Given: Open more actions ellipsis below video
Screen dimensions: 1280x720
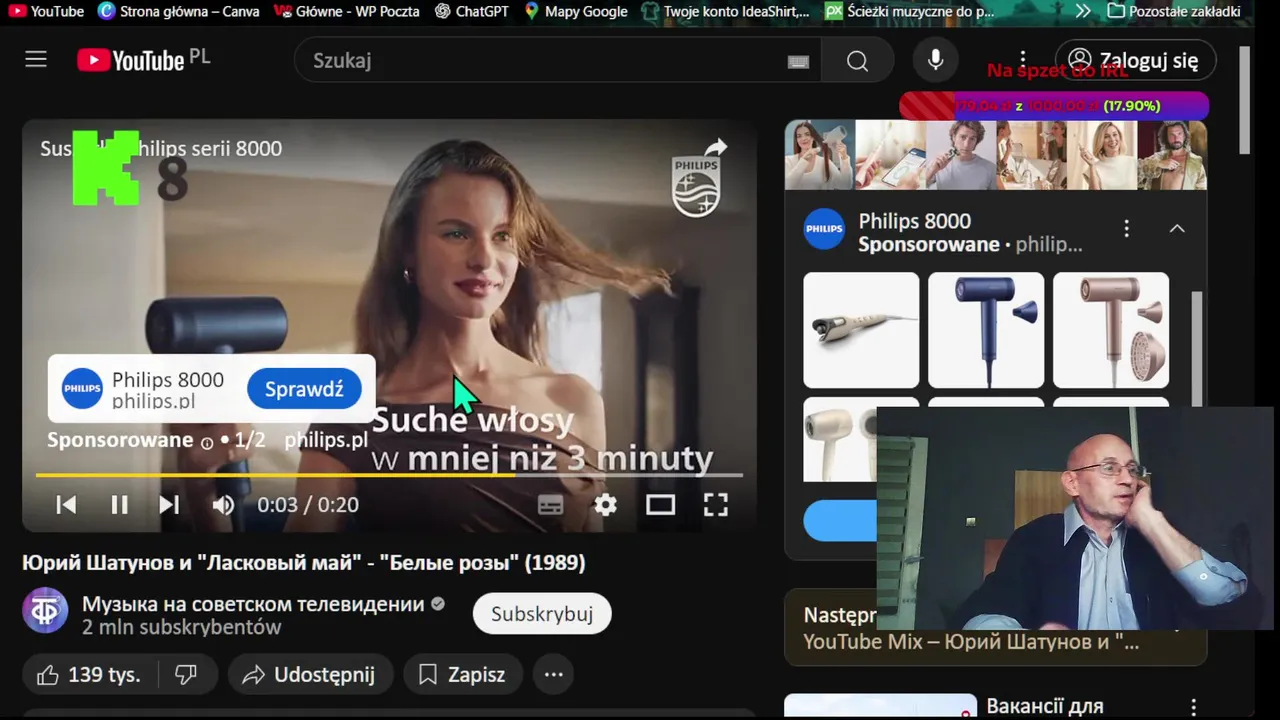Looking at the screenshot, I should pyautogui.click(x=553, y=675).
